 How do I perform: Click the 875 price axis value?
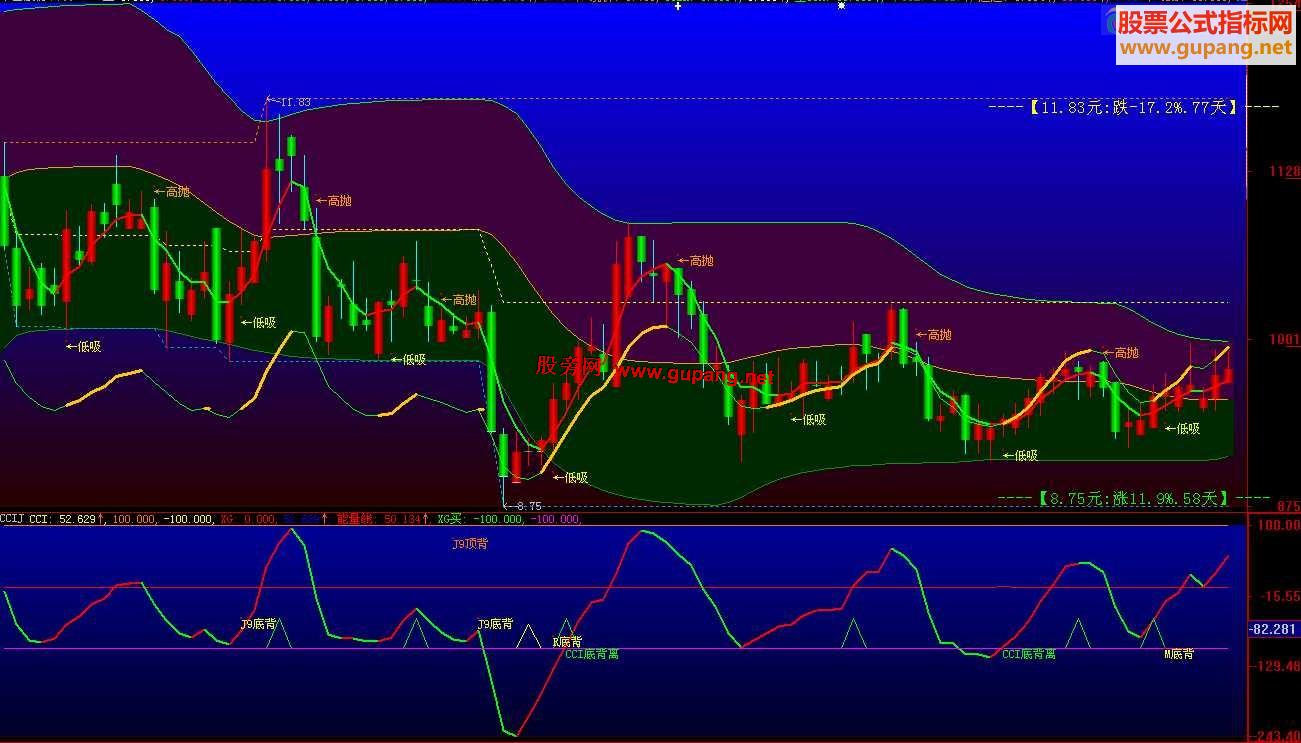[1288, 507]
